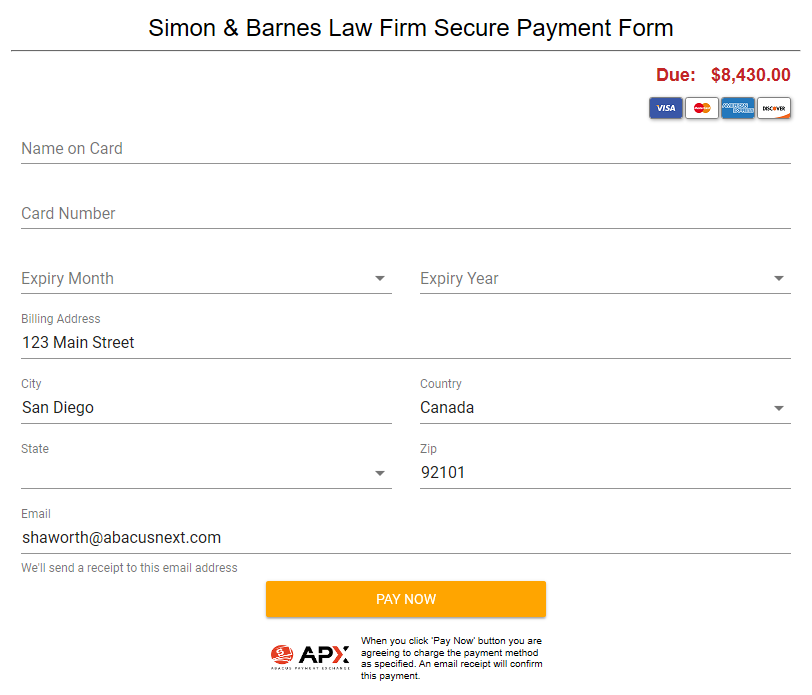Click the APX Abacus Payment Exchange logo
The width and height of the screenshot is (812, 695).
pos(310,657)
